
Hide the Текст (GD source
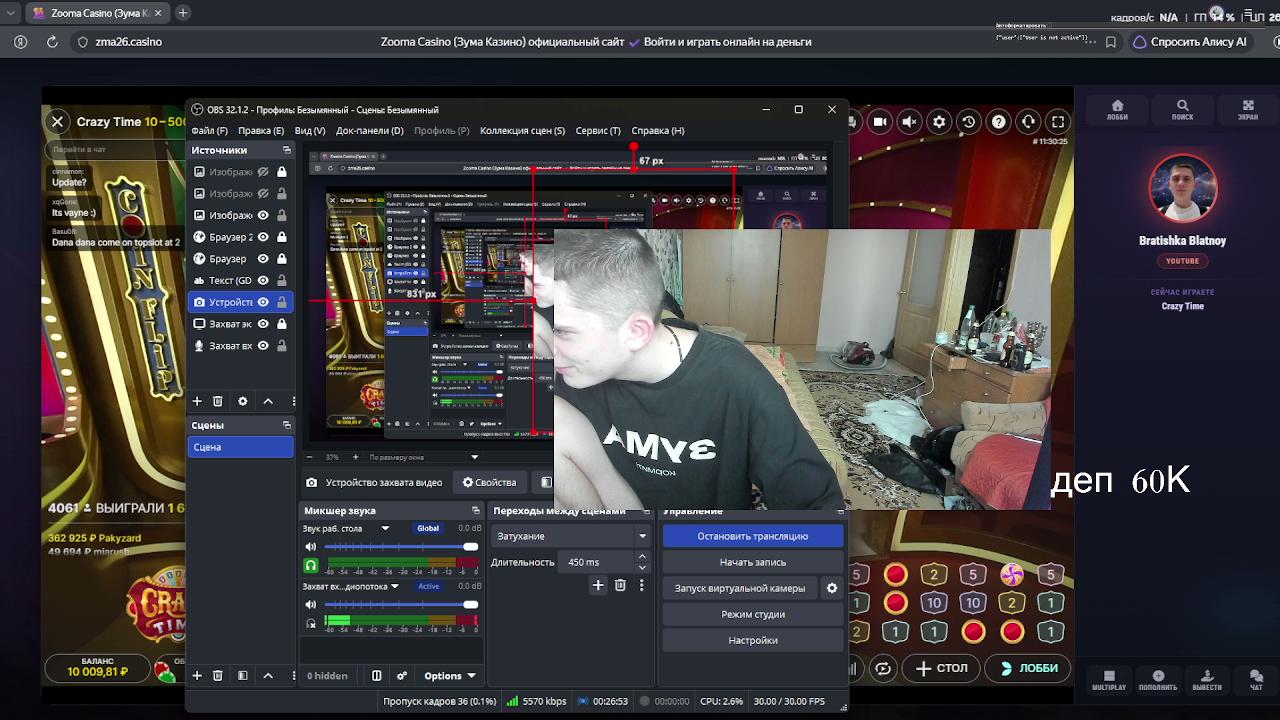point(263,281)
